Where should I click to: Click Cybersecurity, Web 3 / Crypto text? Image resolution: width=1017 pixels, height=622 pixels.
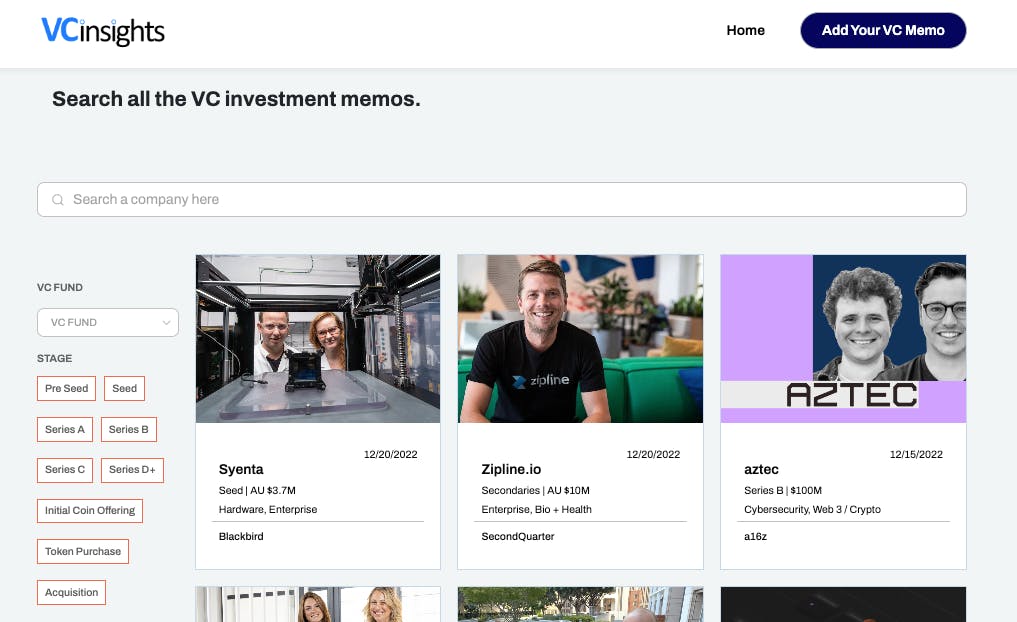coord(812,509)
